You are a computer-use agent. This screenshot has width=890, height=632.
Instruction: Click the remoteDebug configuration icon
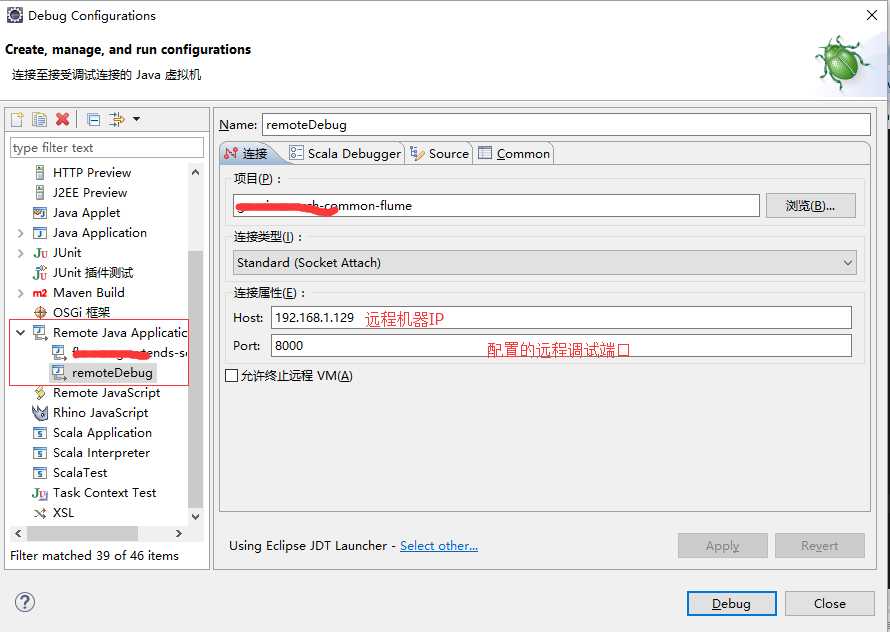tap(58, 372)
